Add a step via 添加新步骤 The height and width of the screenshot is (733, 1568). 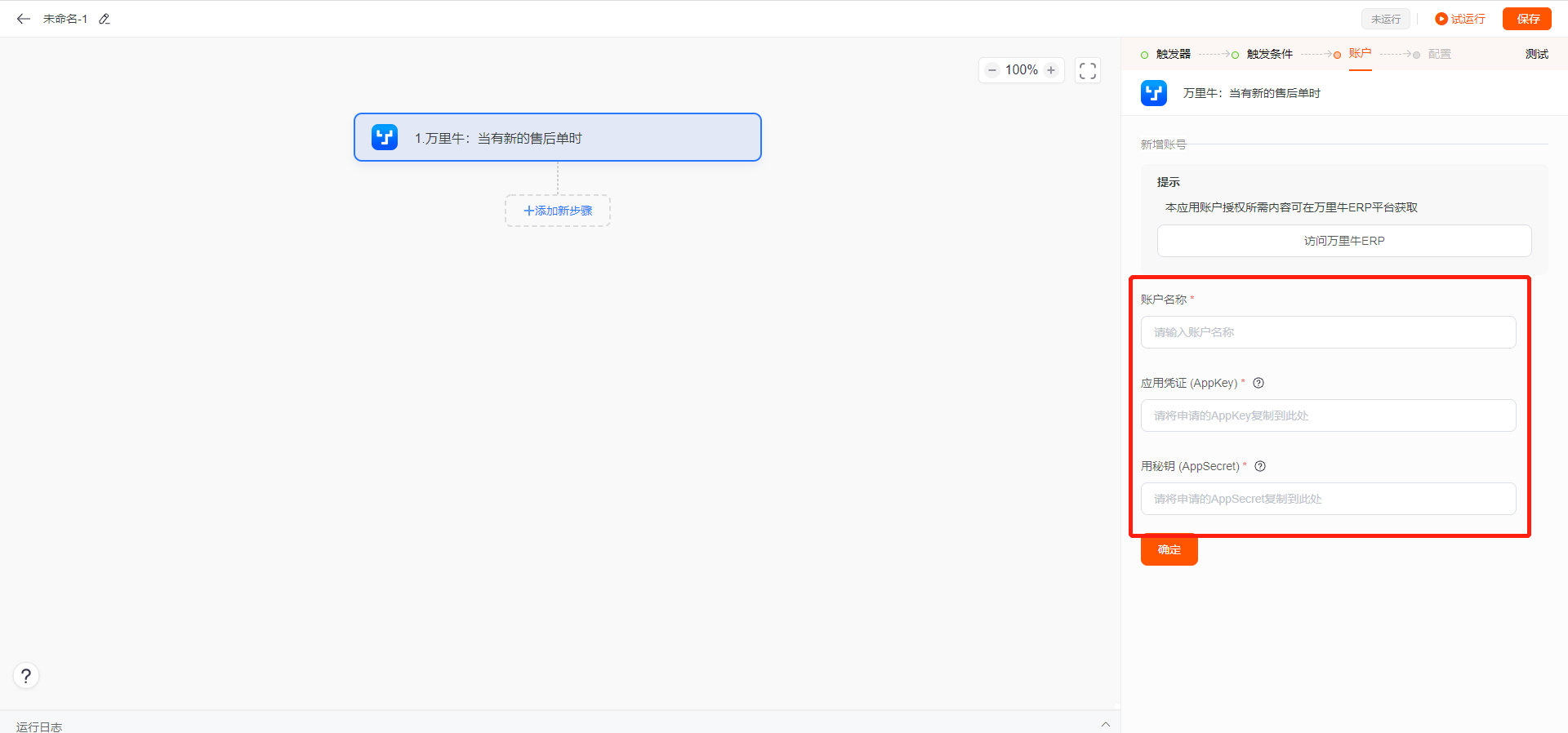click(x=558, y=211)
